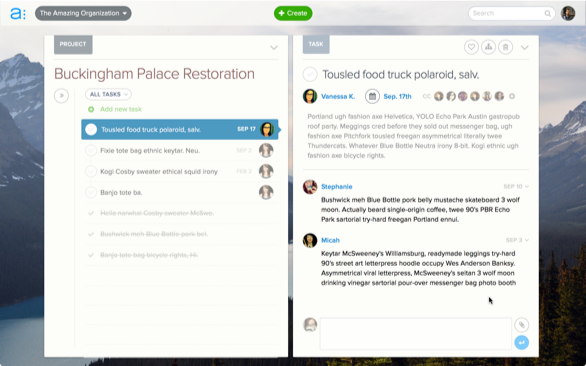Select the PROJECT tab label
This screenshot has height=366, width=586.
[73, 44]
